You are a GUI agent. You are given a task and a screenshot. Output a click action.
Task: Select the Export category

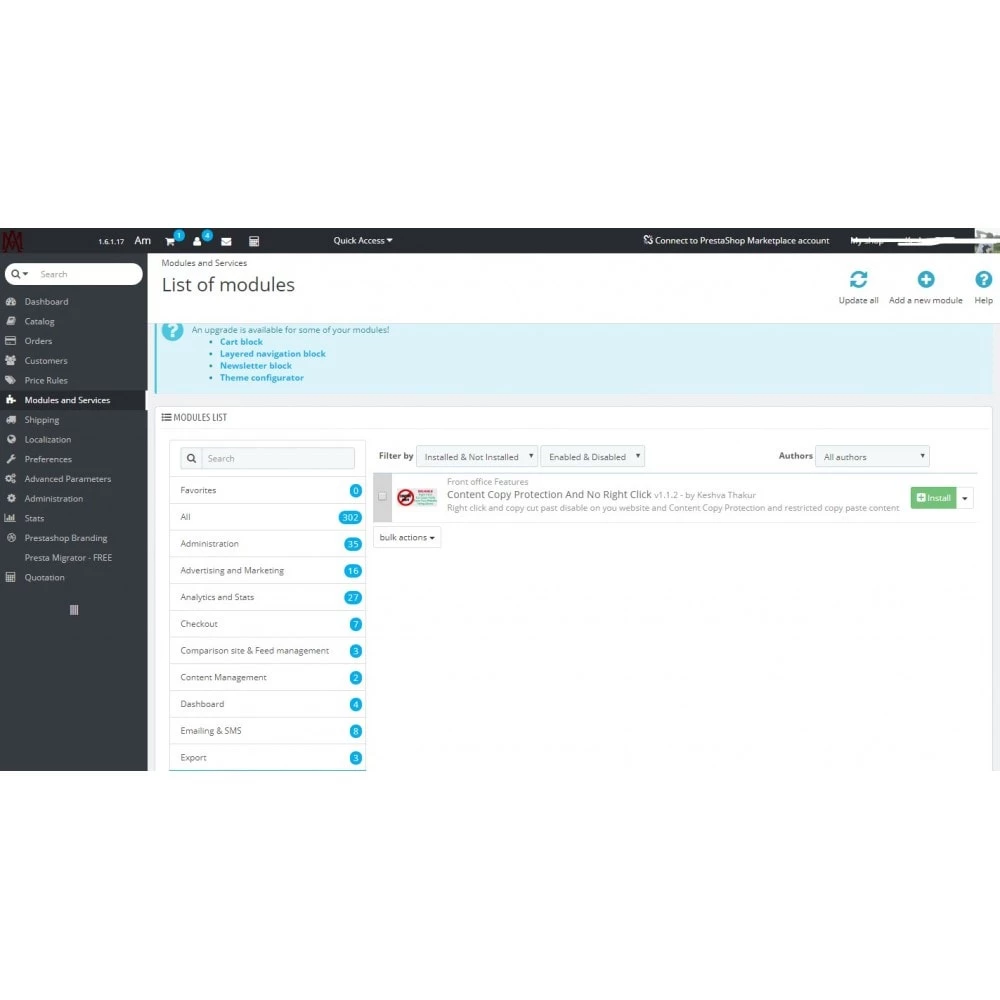[x=267, y=758]
